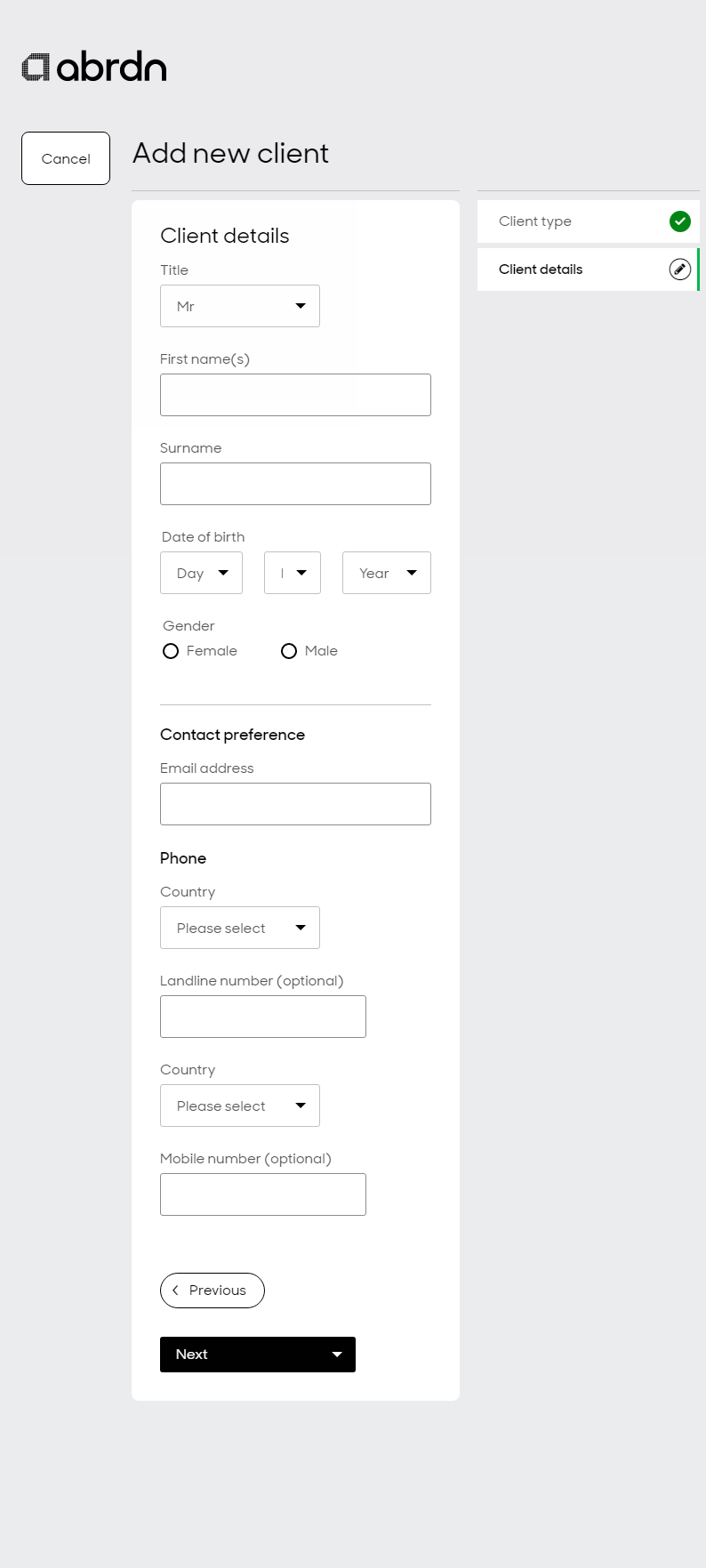Select the Female gender option
The height and width of the screenshot is (1568, 706).
click(171, 651)
